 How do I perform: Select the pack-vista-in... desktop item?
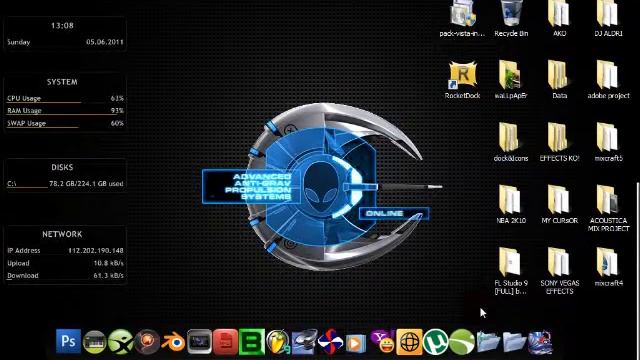462,19
